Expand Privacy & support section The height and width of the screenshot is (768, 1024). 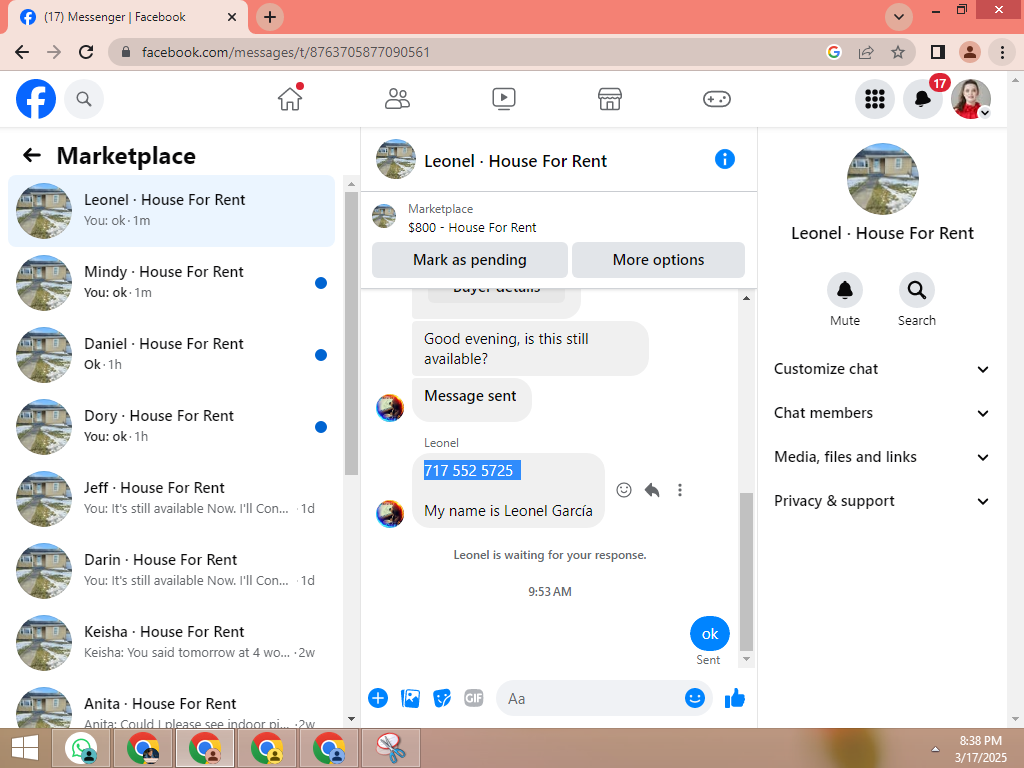click(x=880, y=501)
